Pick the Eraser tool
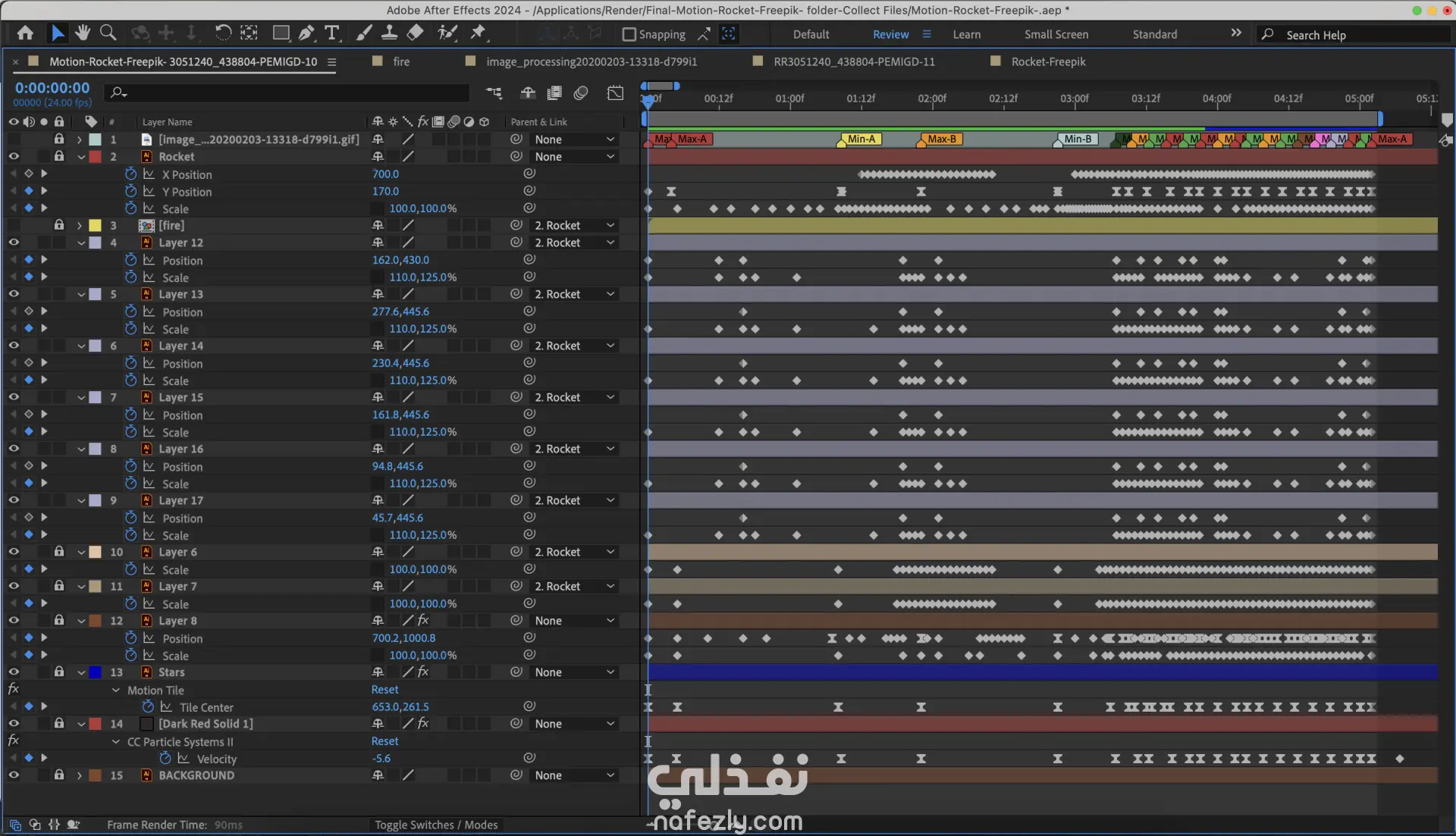The height and width of the screenshot is (836, 1456). [x=415, y=33]
